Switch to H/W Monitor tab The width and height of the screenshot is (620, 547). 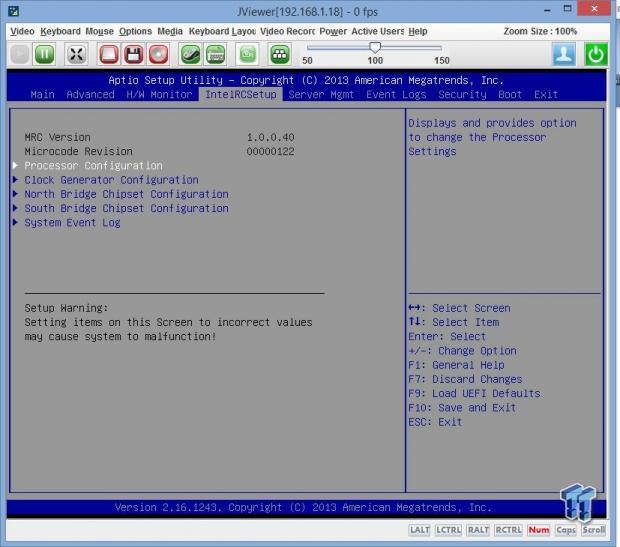159,95
